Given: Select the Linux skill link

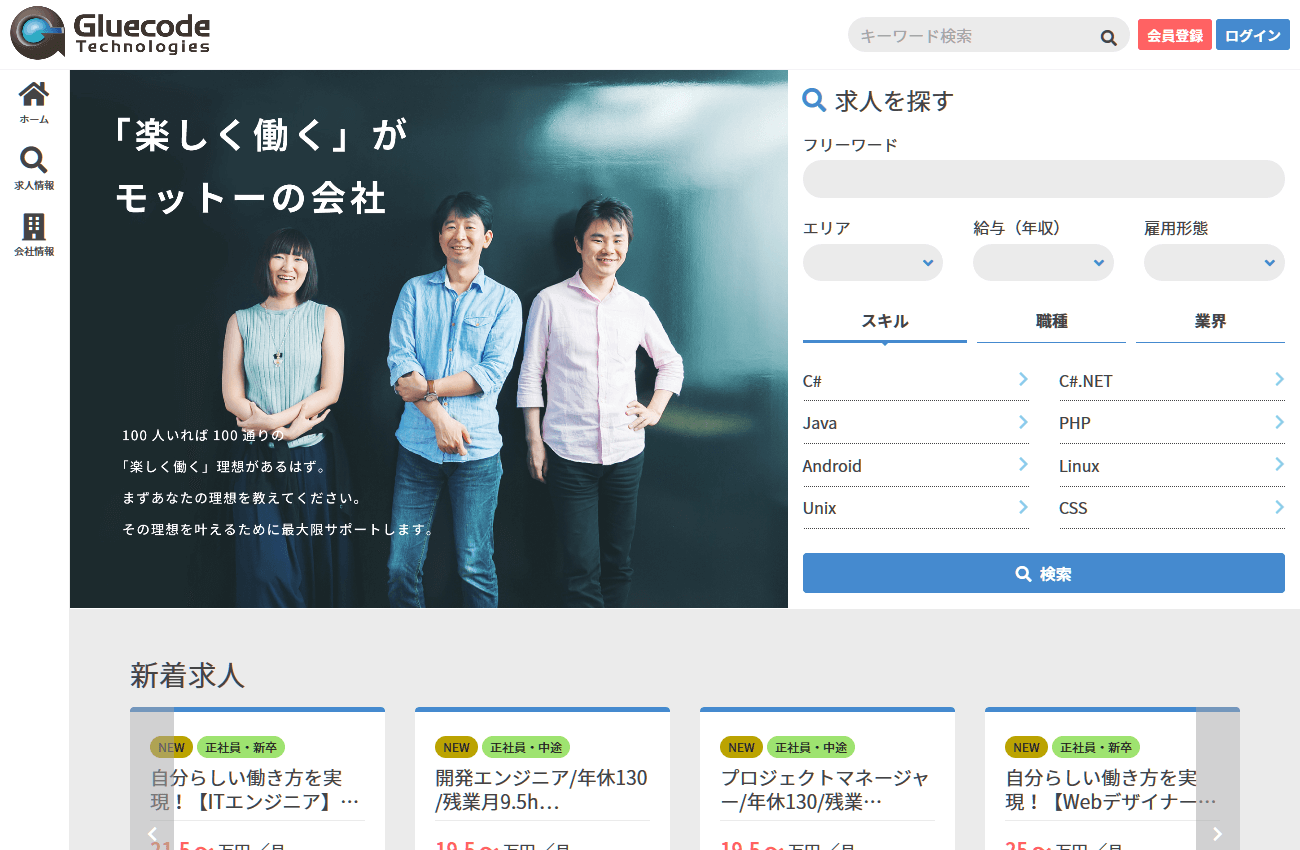Looking at the screenshot, I should coord(1172,466).
